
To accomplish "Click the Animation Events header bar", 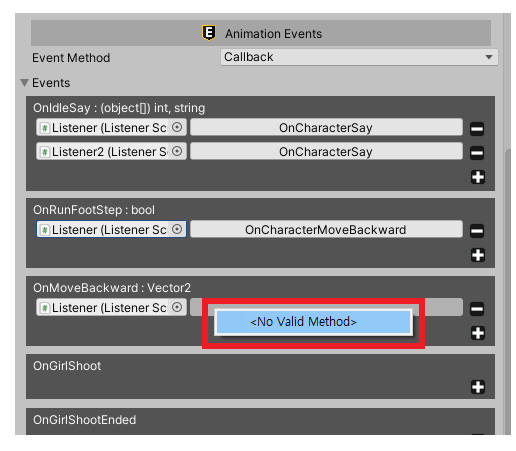I will pos(261,33).
